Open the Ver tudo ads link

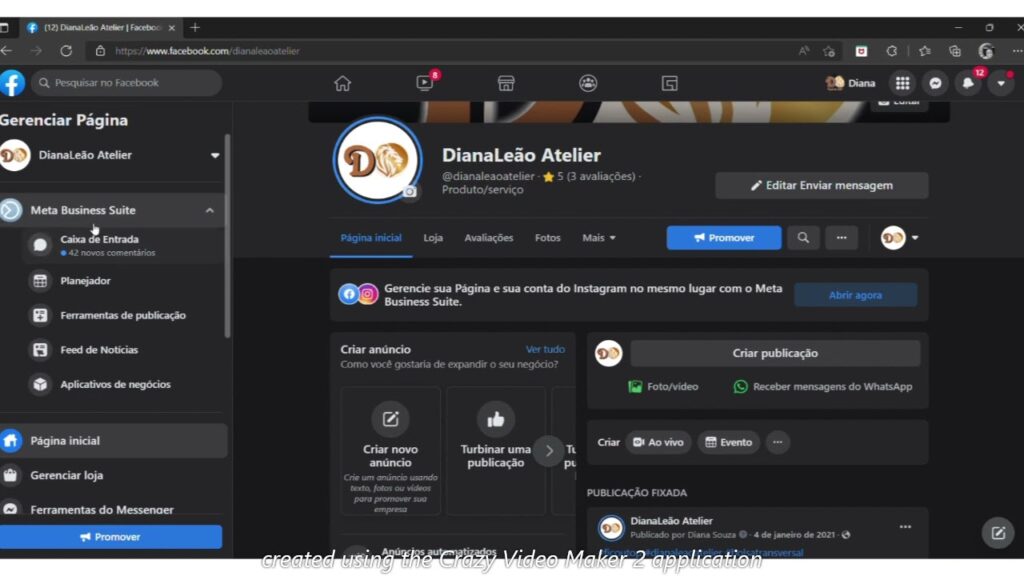545,349
